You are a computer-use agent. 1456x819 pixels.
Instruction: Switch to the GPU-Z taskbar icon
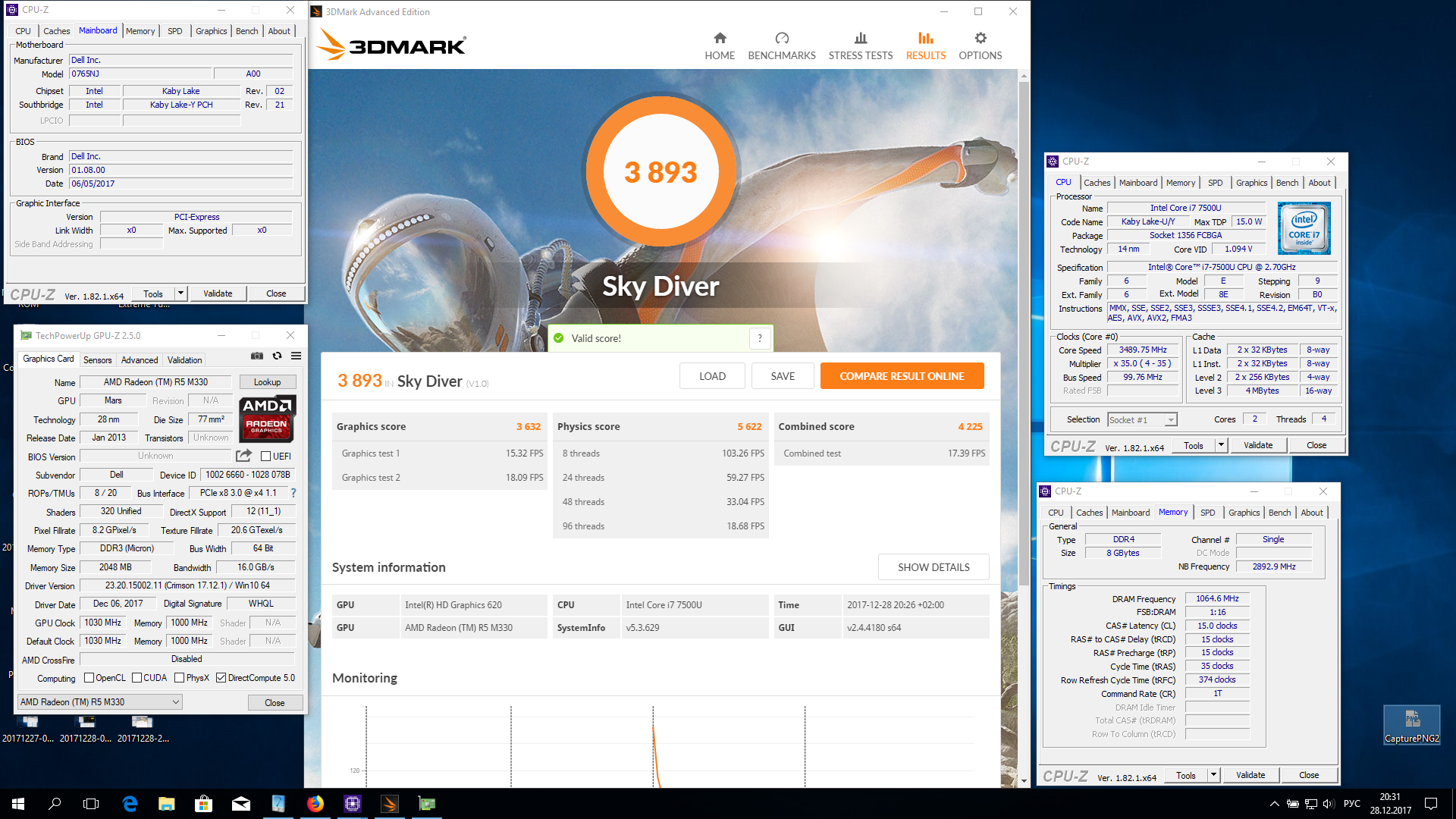pyautogui.click(x=427, y=804)
